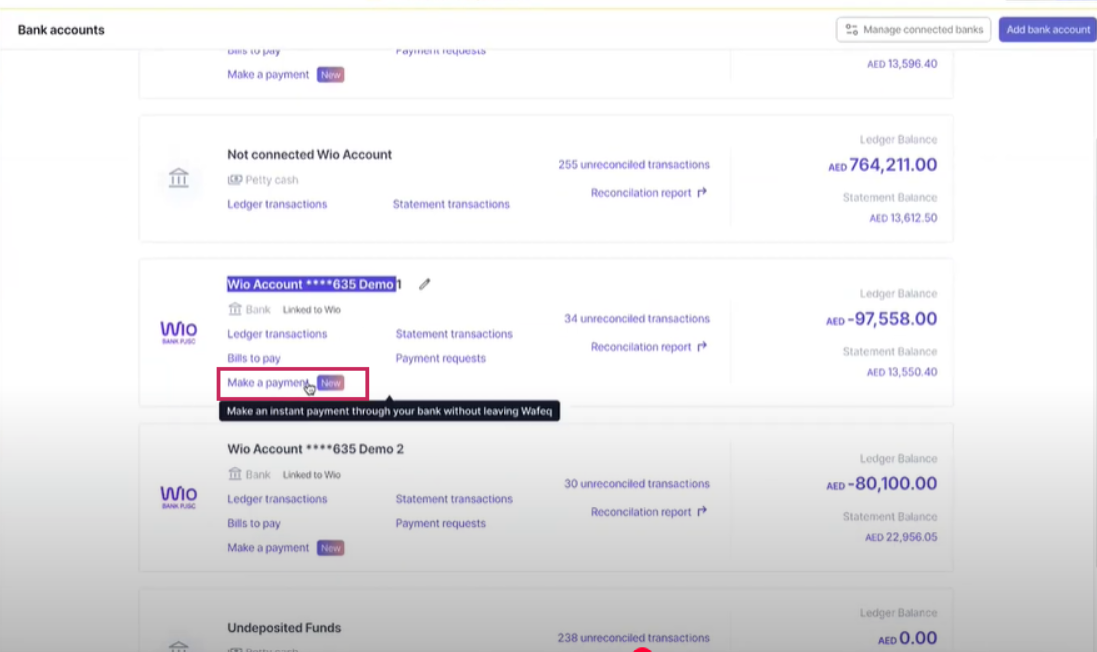Click the edit pencil icon beside Wio Account Demo 1
The image size is (1097, 652).
425,284
